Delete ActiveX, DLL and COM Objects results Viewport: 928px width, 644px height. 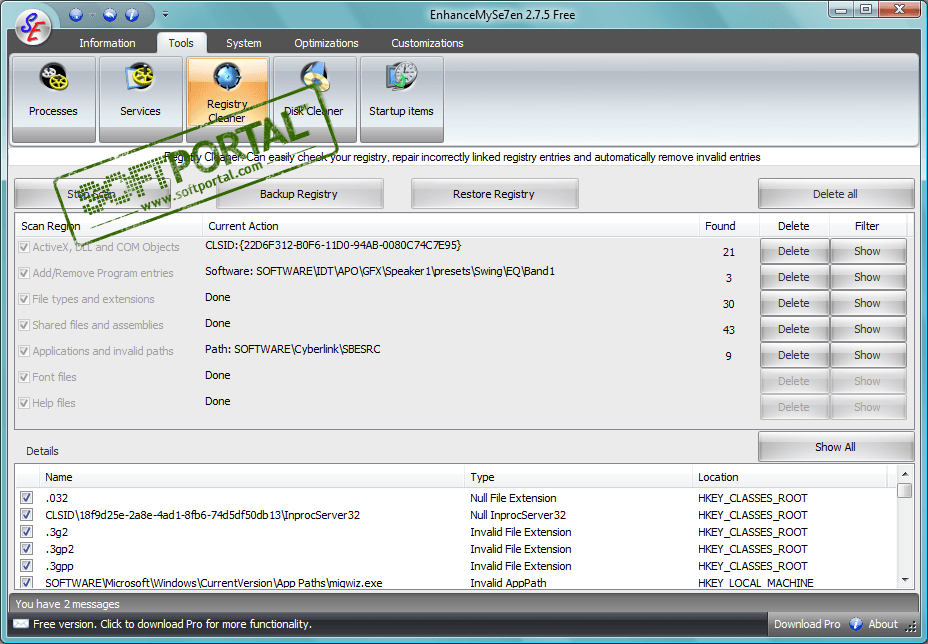pyautogui.click(x=794, y=251)
